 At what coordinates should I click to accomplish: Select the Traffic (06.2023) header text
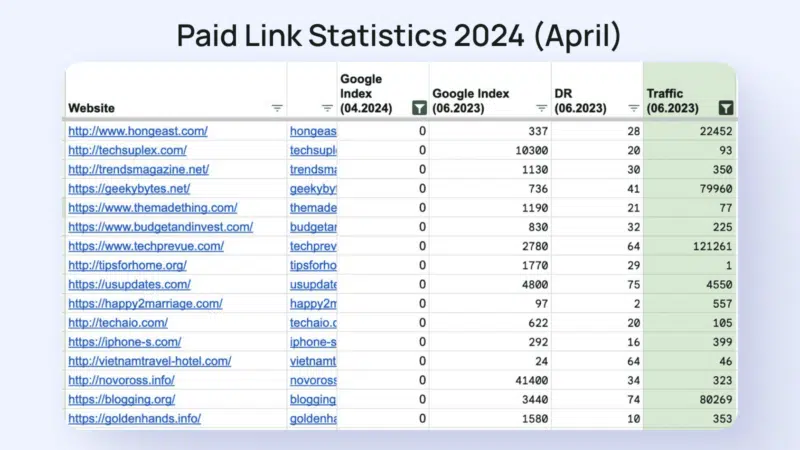click(672, 101)
